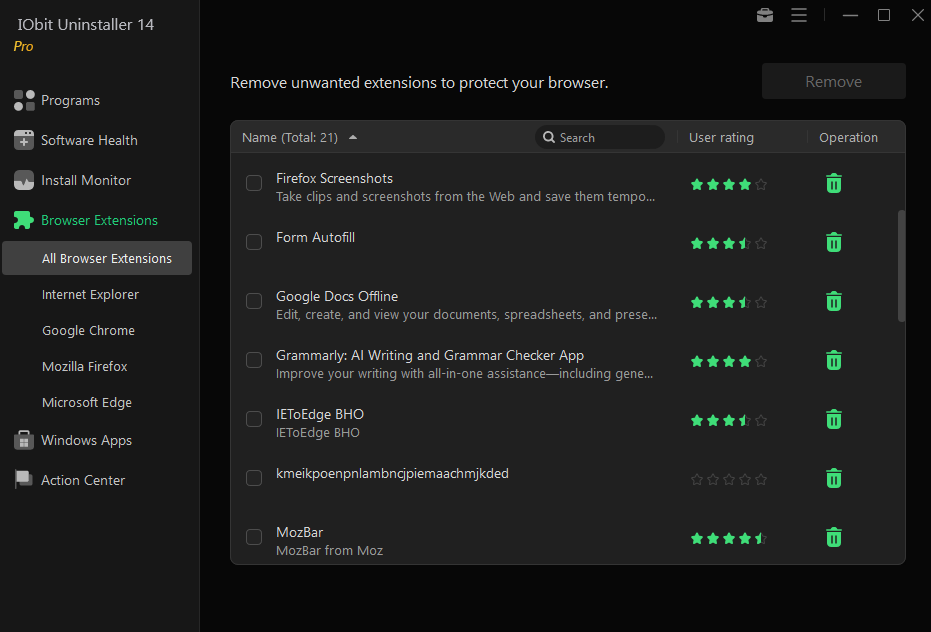This screenshot has width=931, height=632.
Task: Check the Firefox Screenshots checkbox
Action: pos(254,183)
